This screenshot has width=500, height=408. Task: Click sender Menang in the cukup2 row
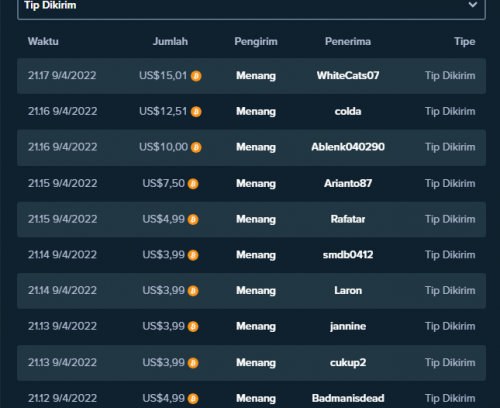tap(256, 363)
